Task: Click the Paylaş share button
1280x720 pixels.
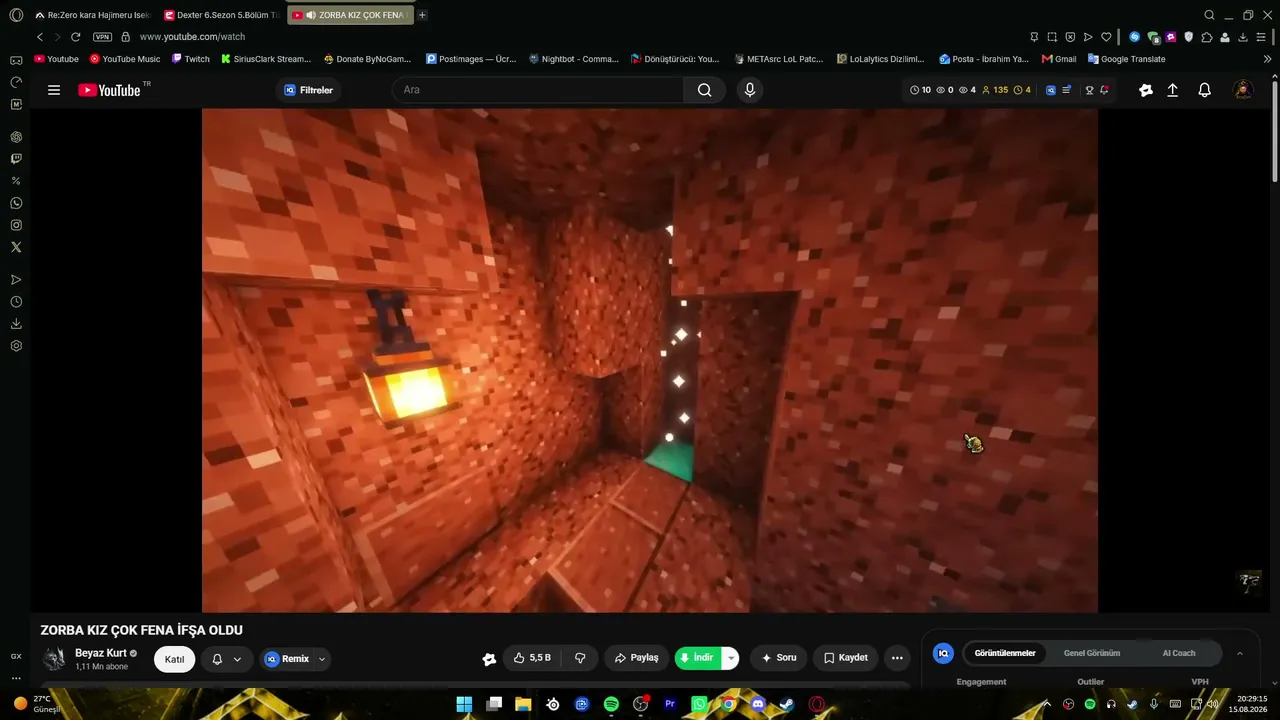Action: tap(636, 658)
